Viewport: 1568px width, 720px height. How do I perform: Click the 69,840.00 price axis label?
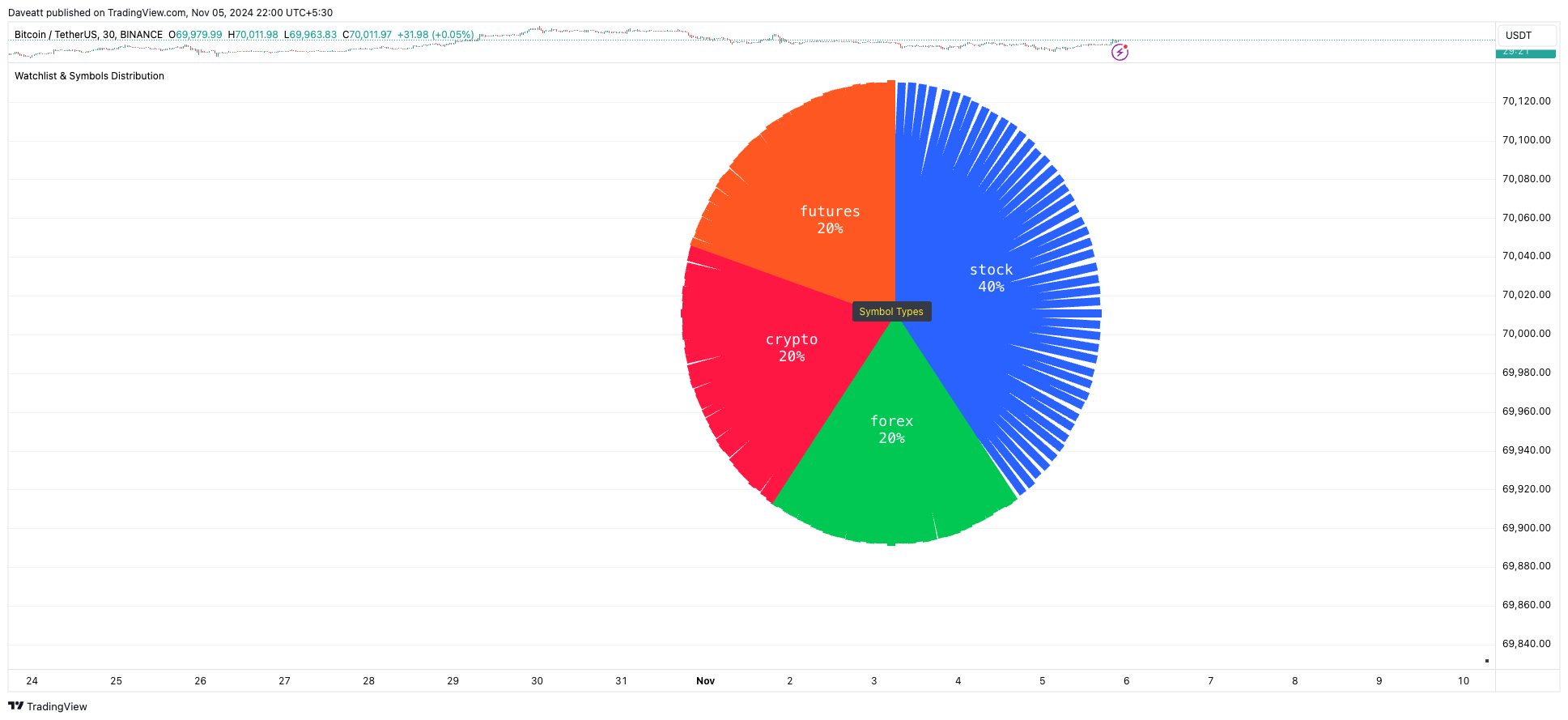(1527, 644)
